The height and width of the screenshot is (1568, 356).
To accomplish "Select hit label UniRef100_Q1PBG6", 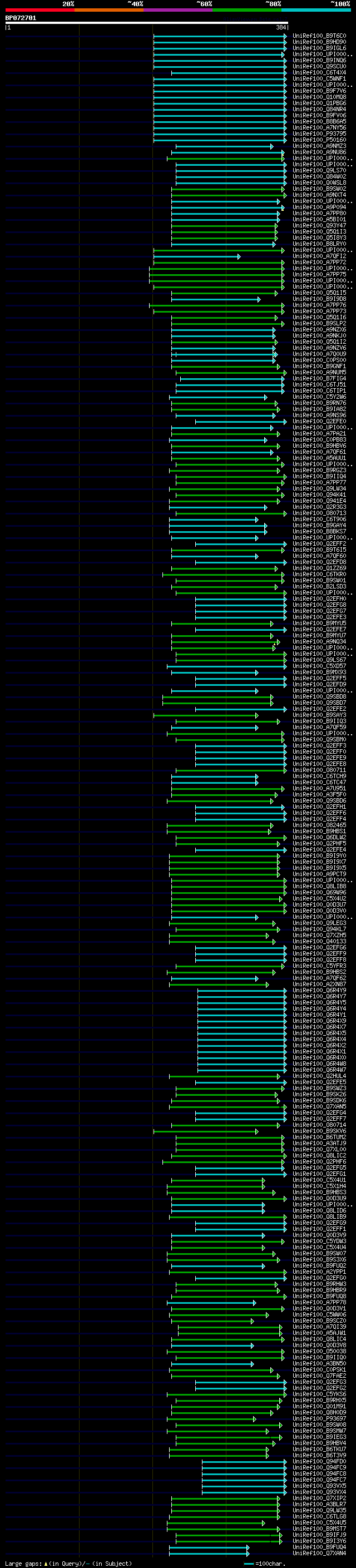I will 319,103.
